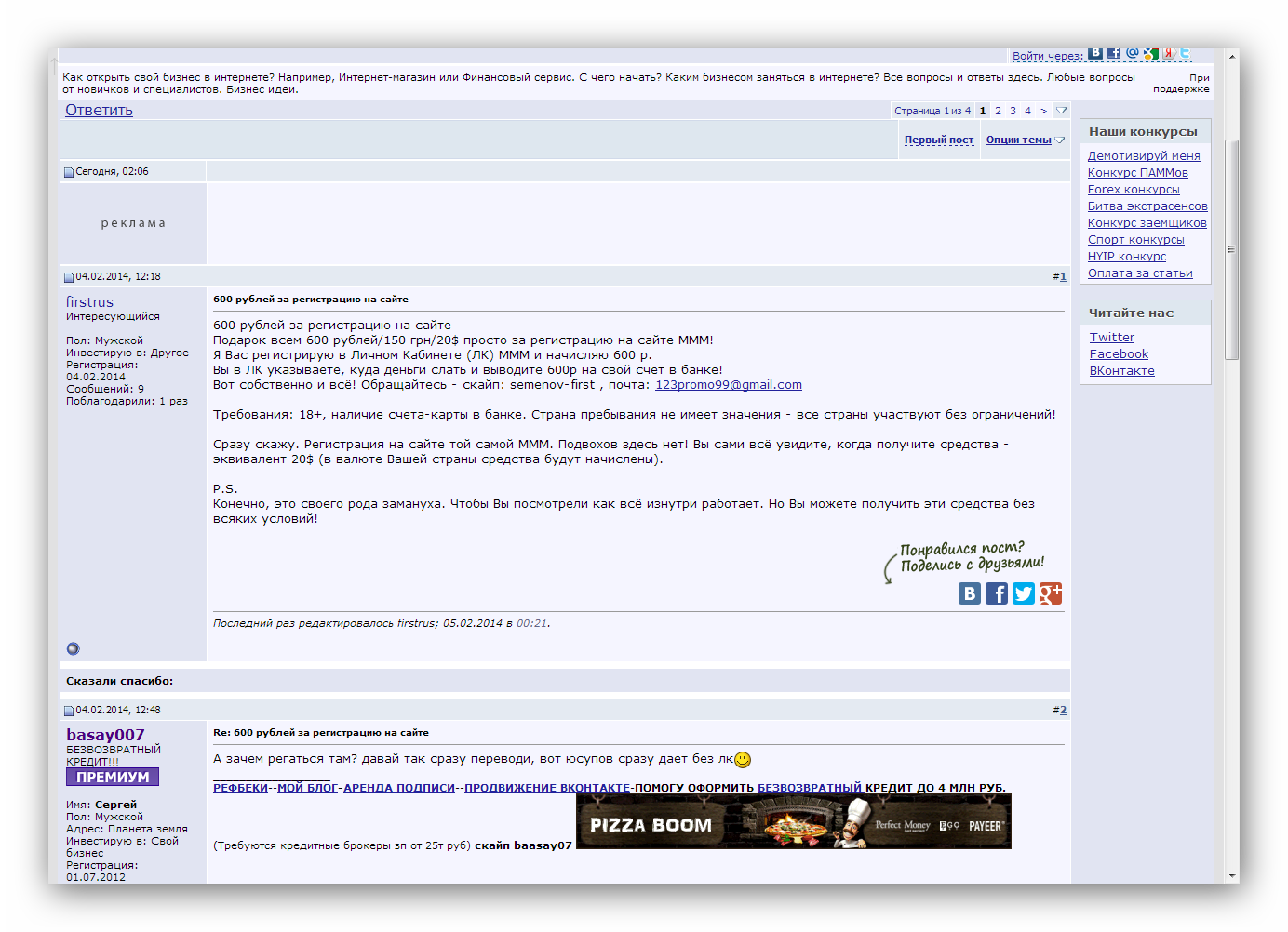Click the post icon beside 04.02.2014, 12:18

click(69, 277)
